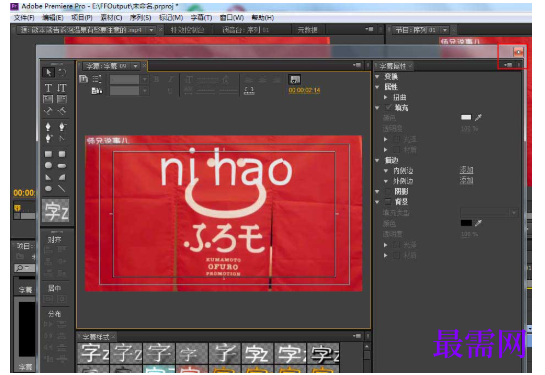This screenshot has height=375, width=545.
Task: Click the 00:00:02:14 timecode in title toolbar
Action: pos(304,90)
